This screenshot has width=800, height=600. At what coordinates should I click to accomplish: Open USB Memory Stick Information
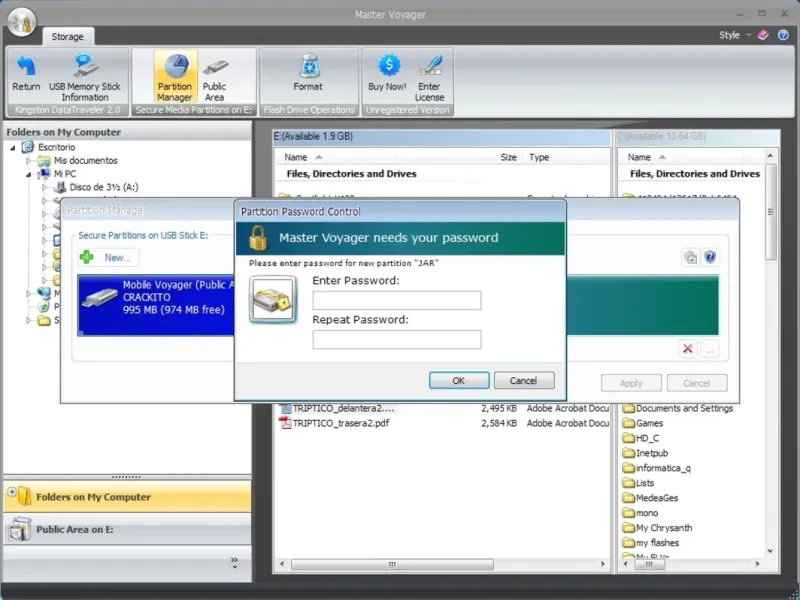coord(85,77)
